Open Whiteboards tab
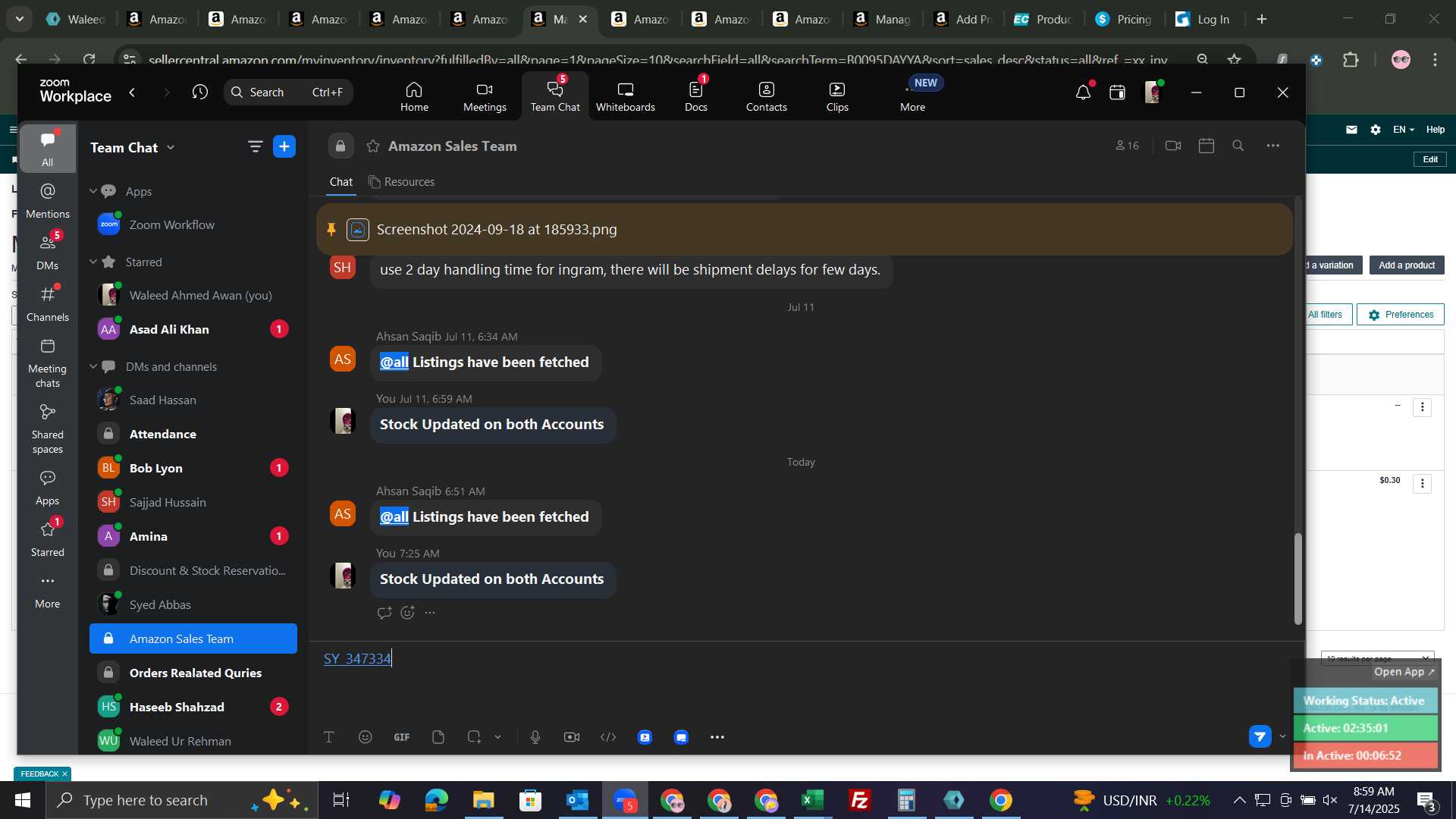The height and width of the screenshot is (819, 1456). click(x=625, y=96)
